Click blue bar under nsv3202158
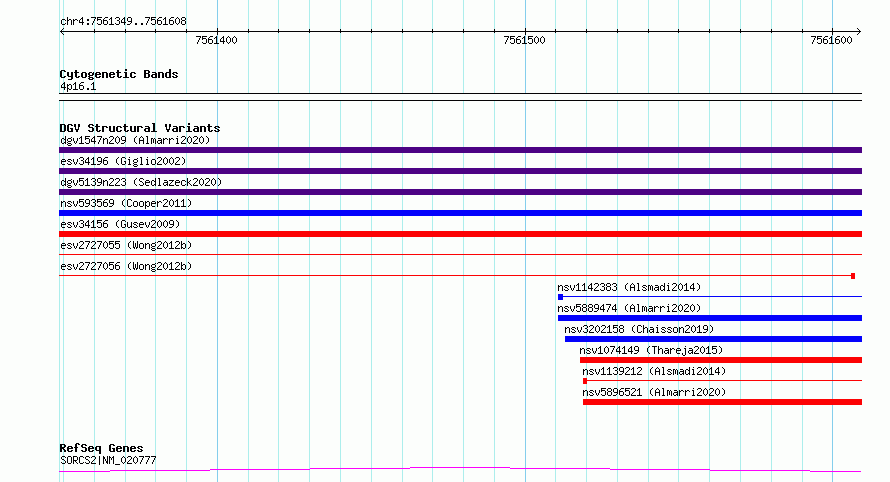 (x=713, y=339)
